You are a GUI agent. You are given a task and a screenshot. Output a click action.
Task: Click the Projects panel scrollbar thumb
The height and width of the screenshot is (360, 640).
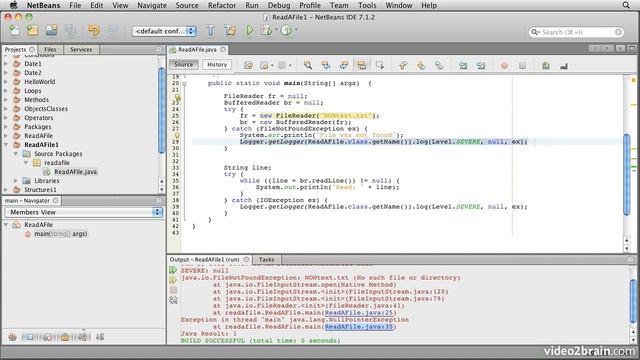pyautogui.click(x=162, y=110)
